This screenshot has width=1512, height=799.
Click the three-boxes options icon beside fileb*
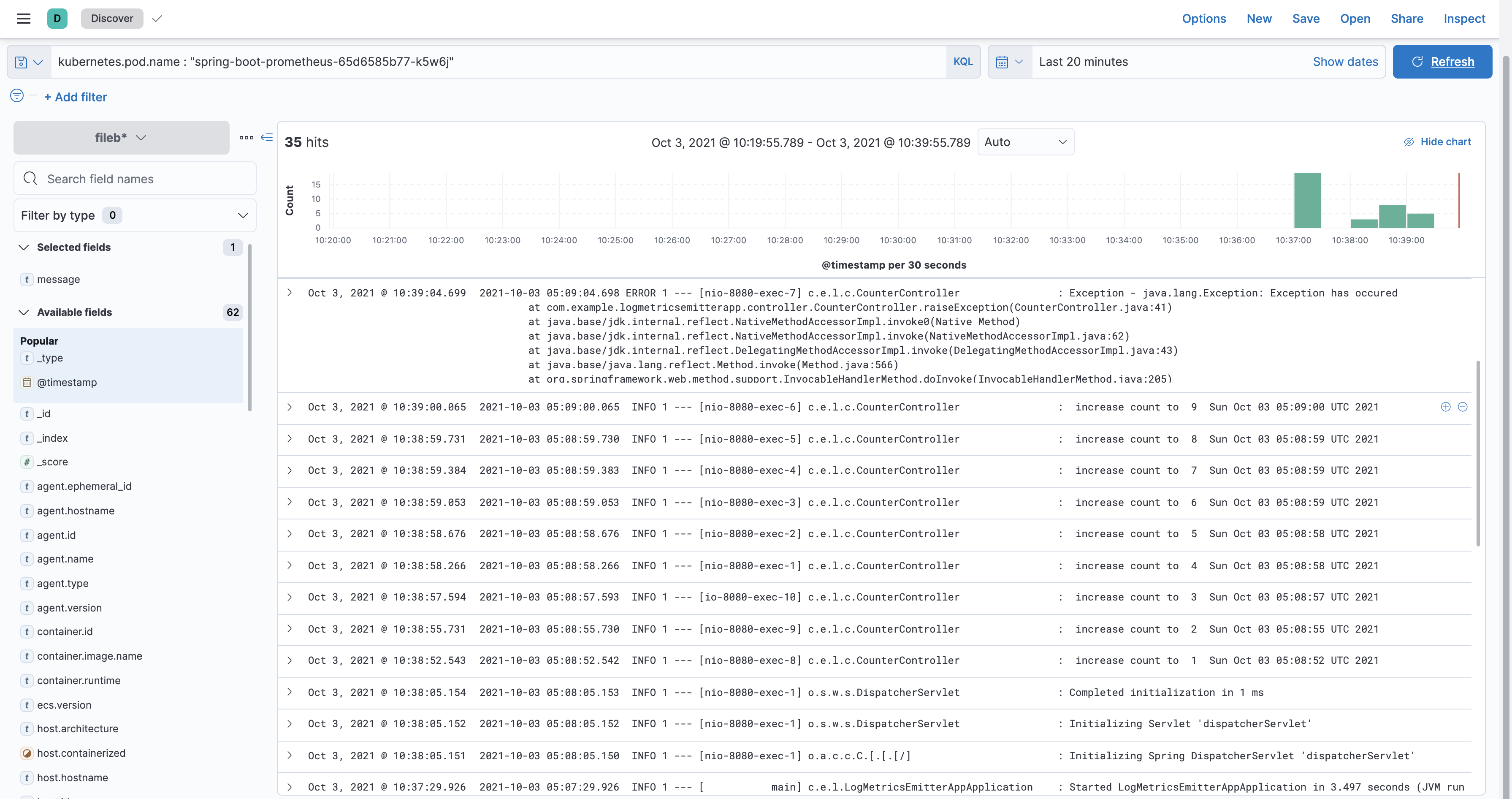246,137
